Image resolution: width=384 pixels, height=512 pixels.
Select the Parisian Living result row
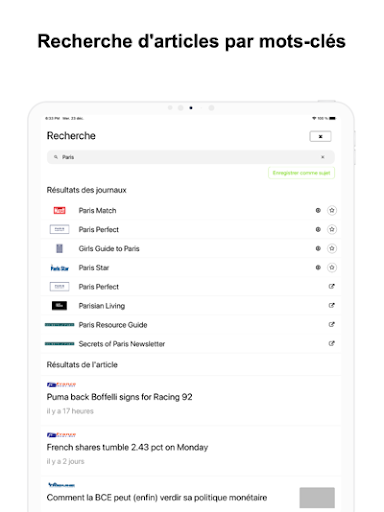pos(191,306)
